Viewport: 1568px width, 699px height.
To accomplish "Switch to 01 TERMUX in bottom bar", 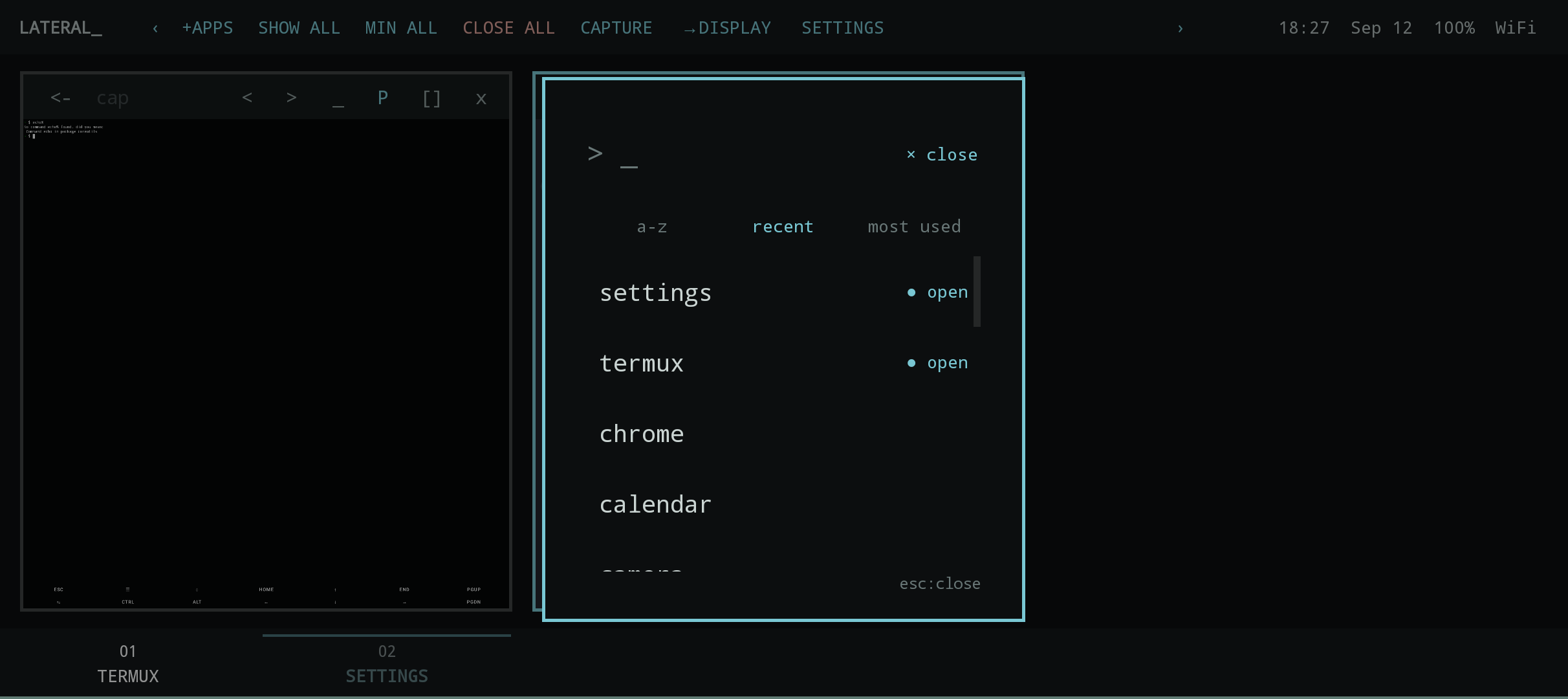I will click(x=128, y=663).
